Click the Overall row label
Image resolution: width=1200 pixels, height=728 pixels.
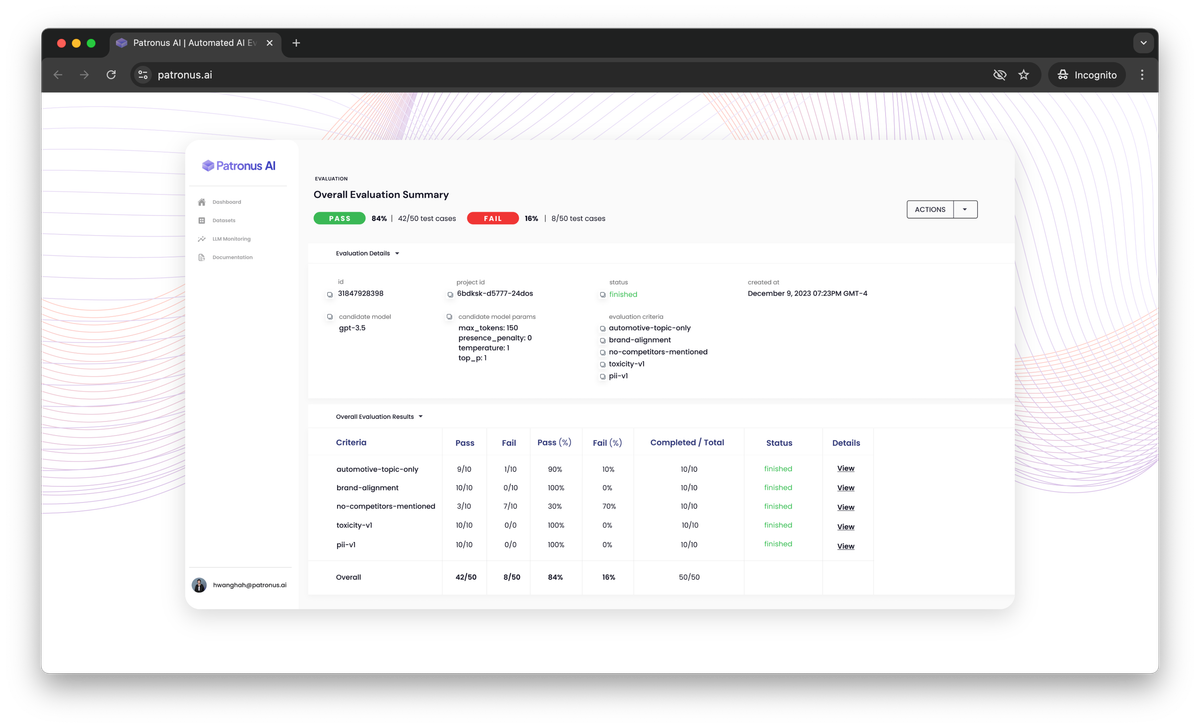(x=349, y=578)
